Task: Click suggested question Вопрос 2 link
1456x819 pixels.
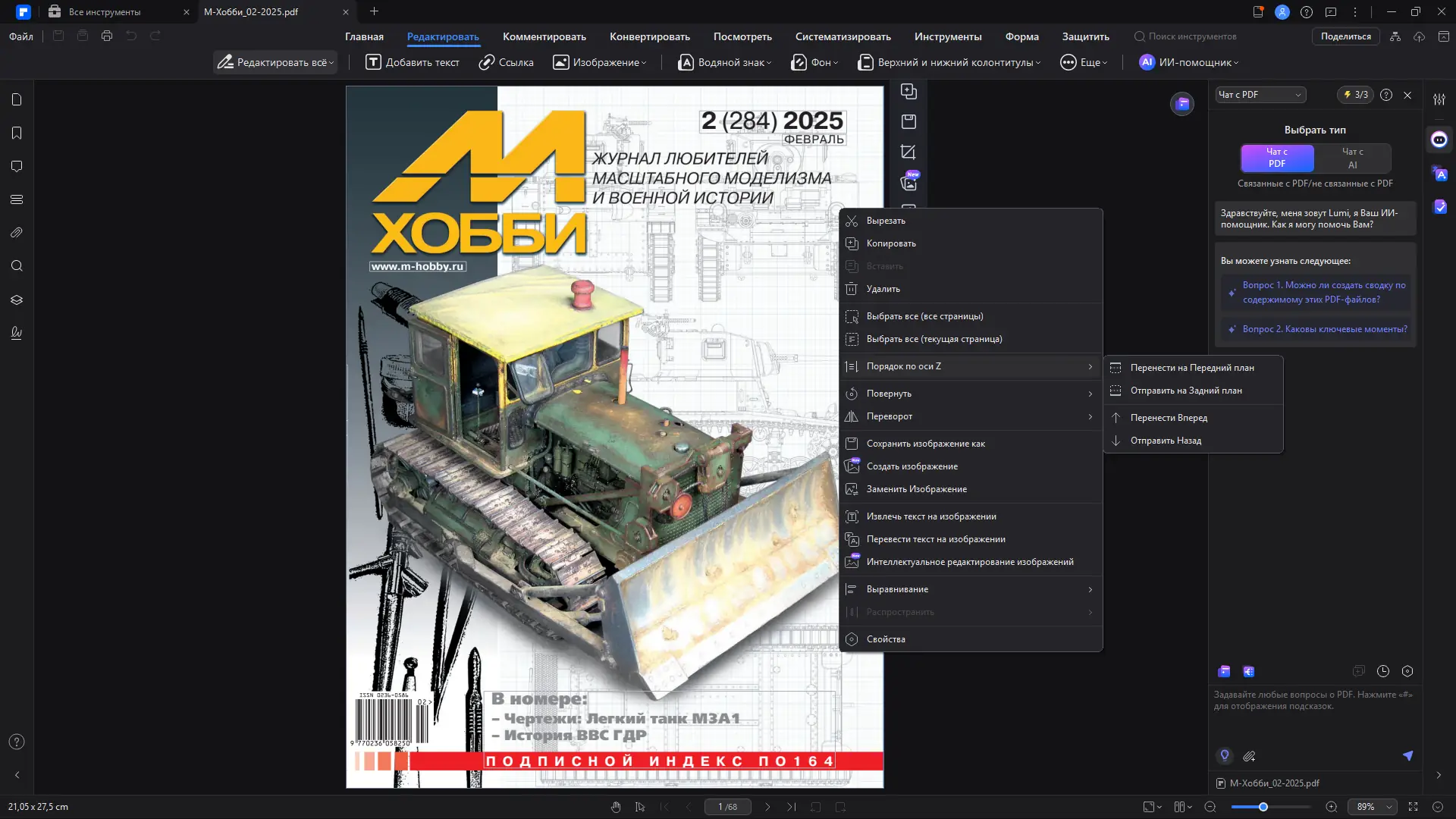Action: [1324, 329]
